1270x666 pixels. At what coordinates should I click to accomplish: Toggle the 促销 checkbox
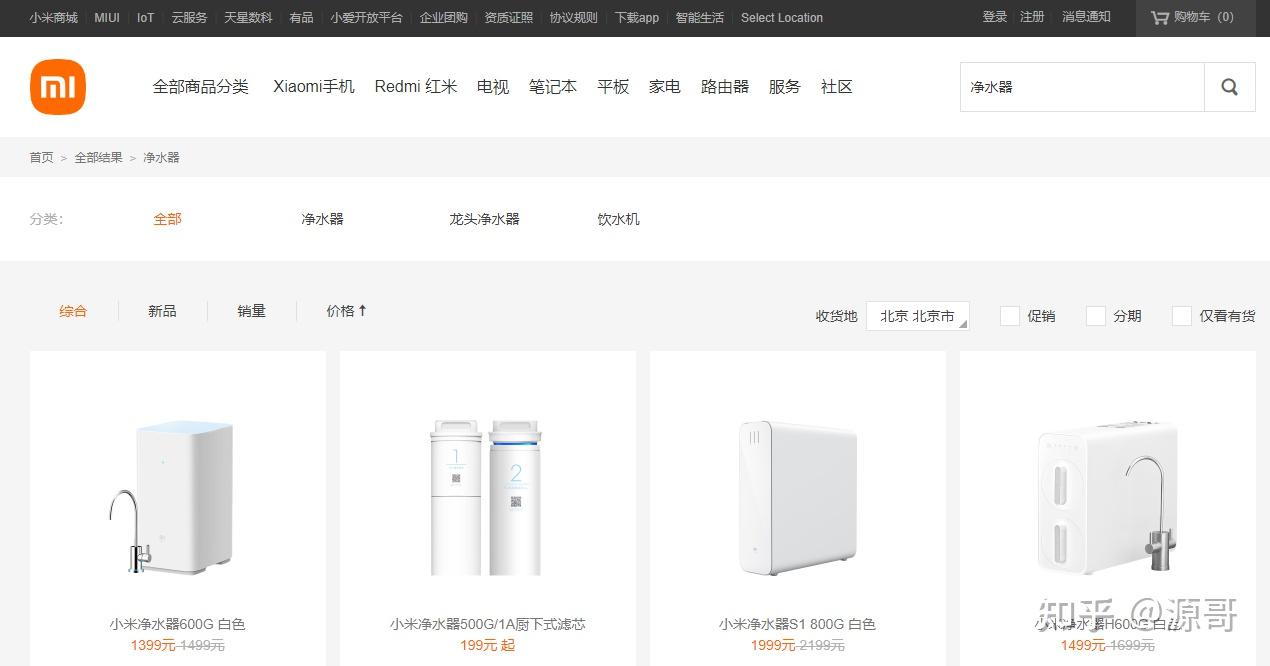(x=1010, y=316)
